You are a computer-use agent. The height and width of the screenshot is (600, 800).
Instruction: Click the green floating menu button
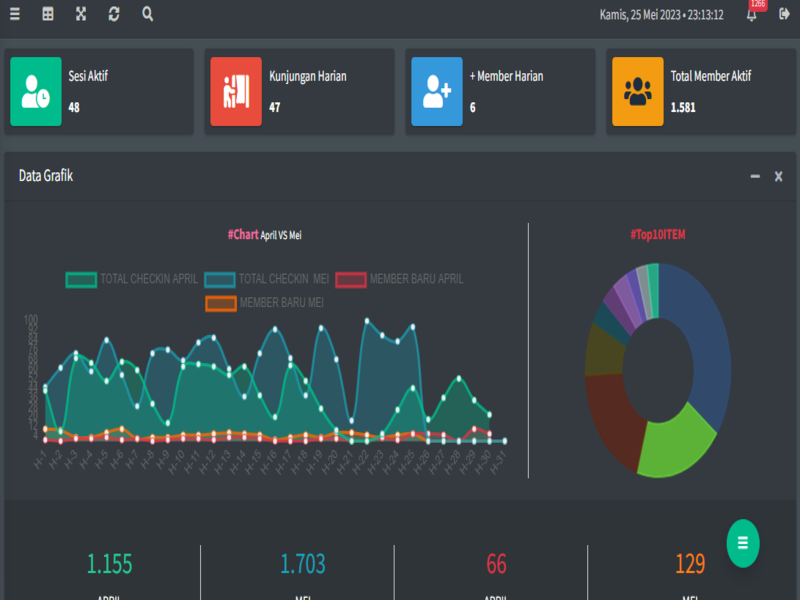[x=743, y=543]
